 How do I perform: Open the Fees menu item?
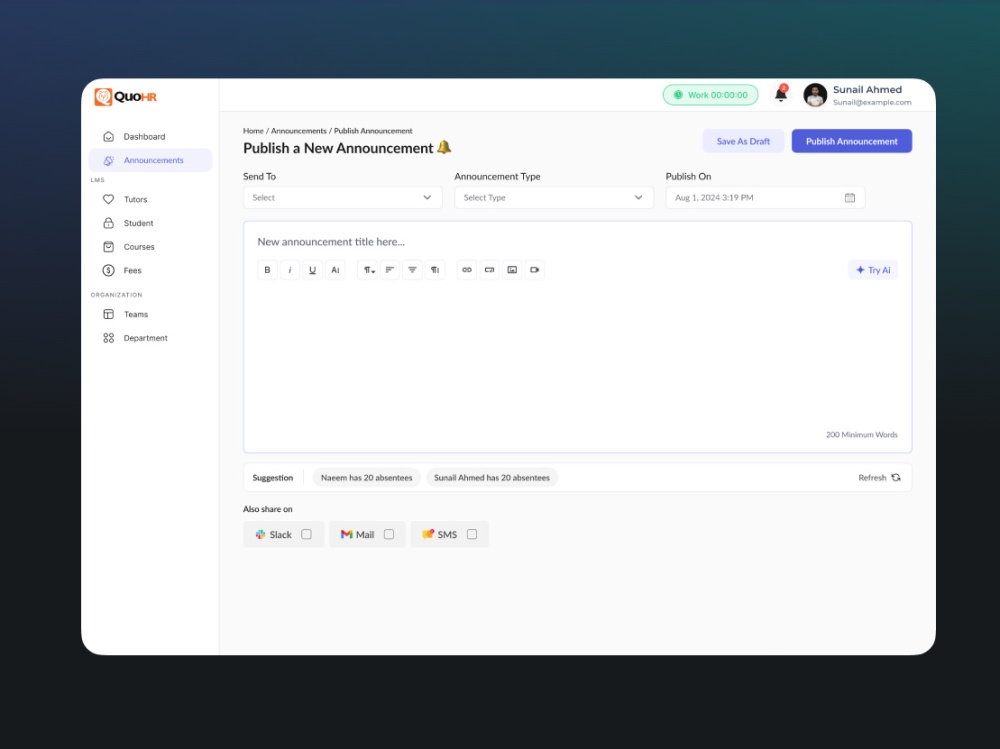(150, 271)
